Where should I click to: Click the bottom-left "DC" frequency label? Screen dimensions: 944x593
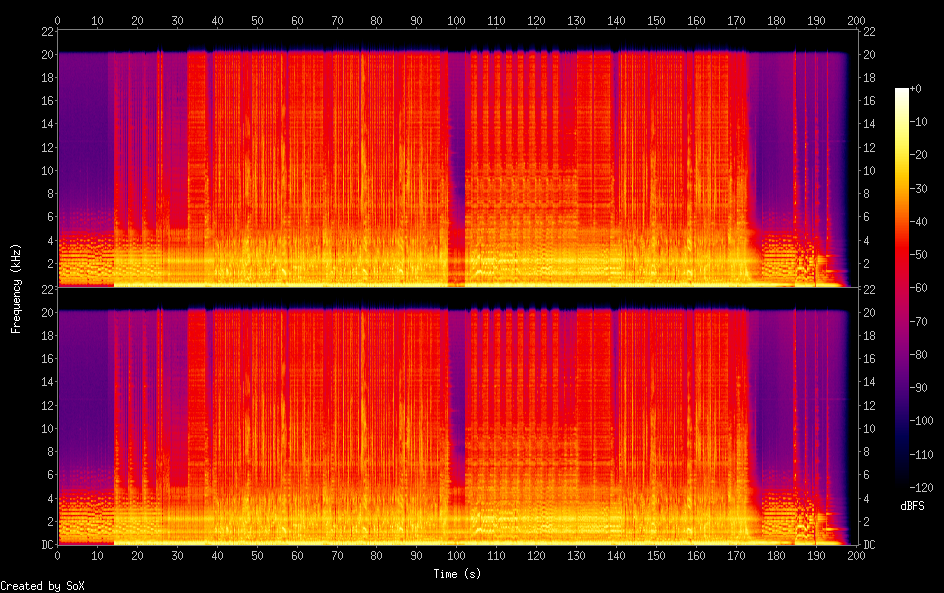tap(45, 545)
